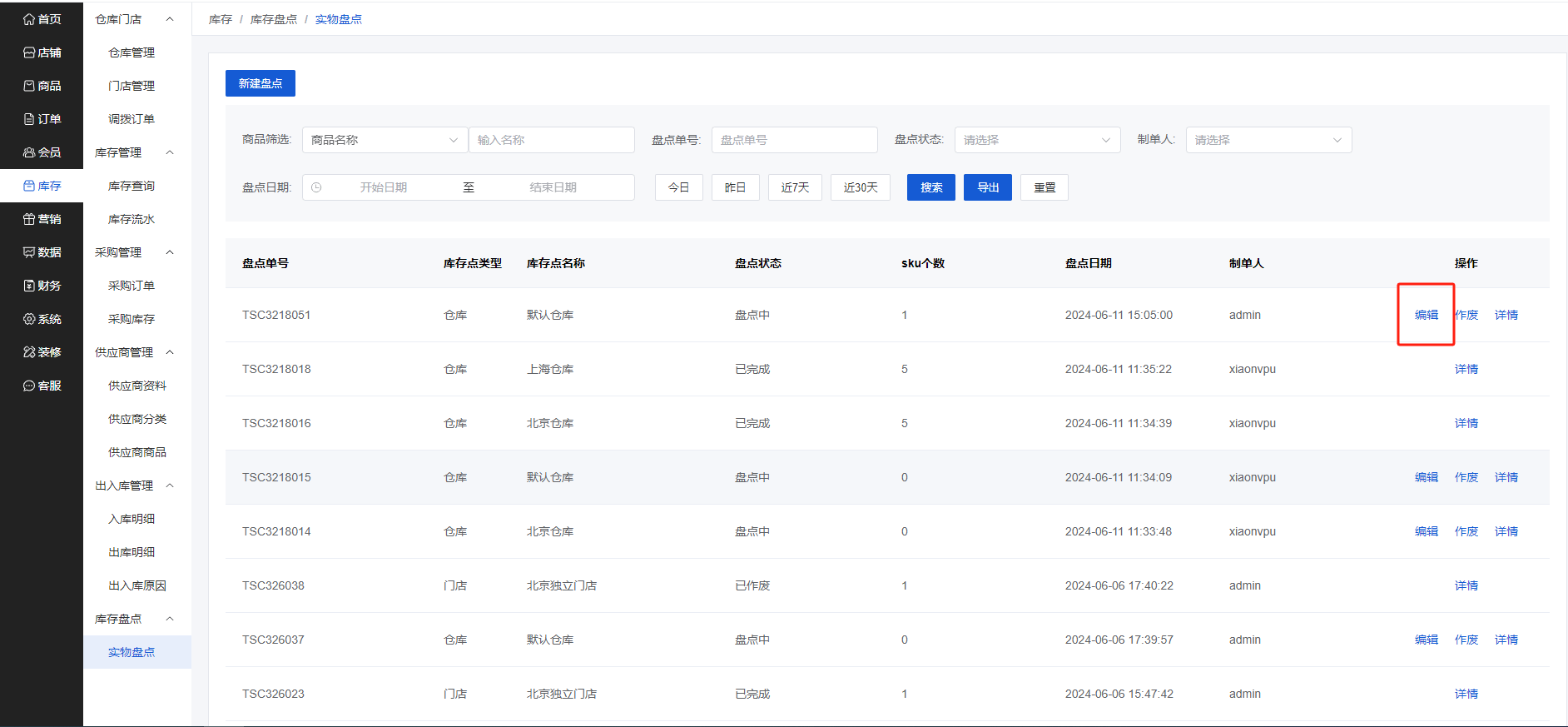Open 系统 in the left sidebar
1568x727 pixels.
coord(42,319)
